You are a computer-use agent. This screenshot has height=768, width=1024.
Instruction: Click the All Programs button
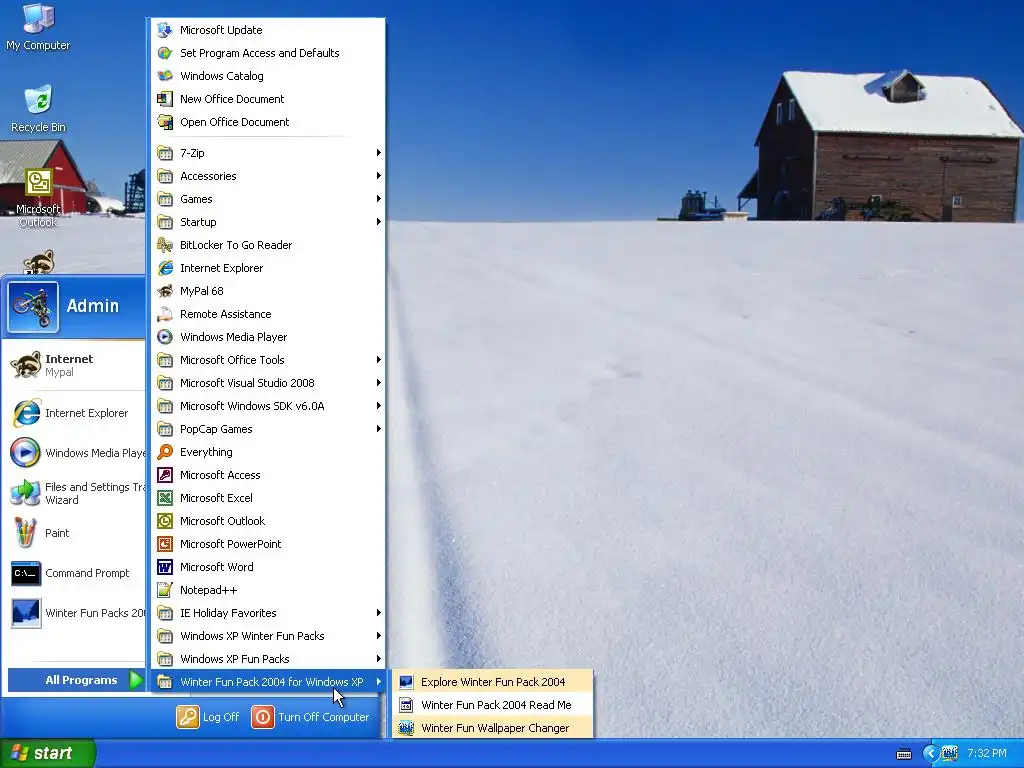coord(76,680)
